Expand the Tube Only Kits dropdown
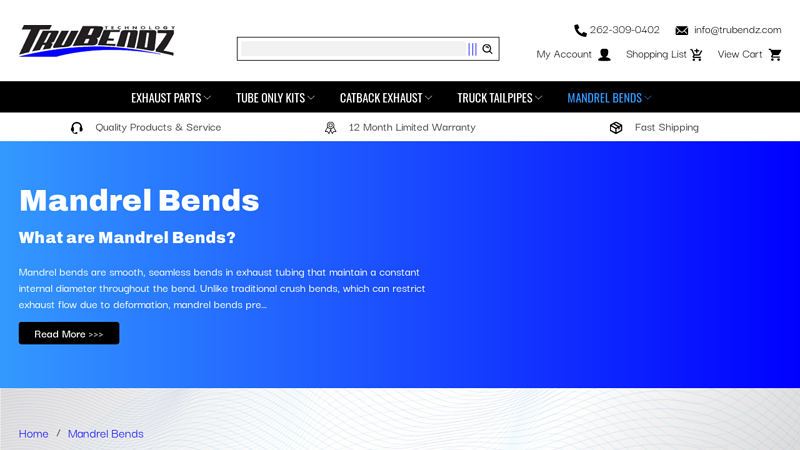The image size is (800, 450). click(x=275, y=98)
